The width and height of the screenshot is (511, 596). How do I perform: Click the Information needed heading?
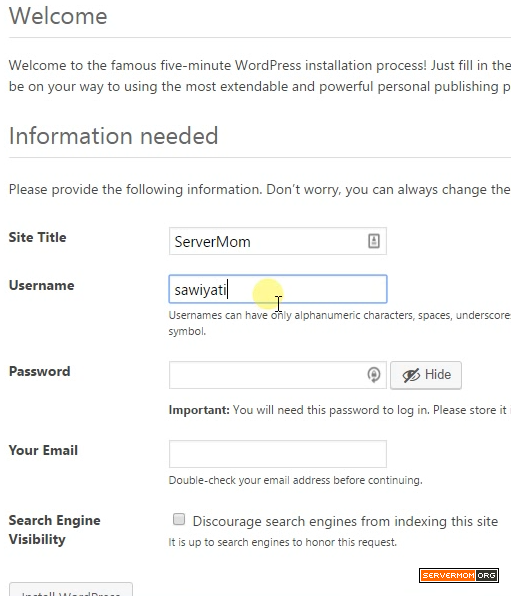point(113,136)
